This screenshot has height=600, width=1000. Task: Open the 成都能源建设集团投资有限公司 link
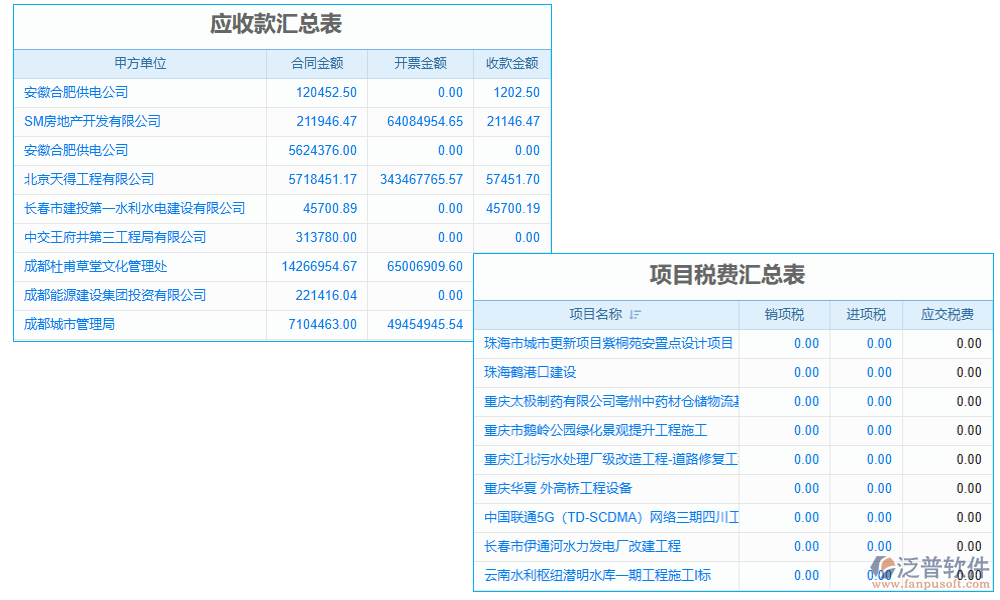115,295
